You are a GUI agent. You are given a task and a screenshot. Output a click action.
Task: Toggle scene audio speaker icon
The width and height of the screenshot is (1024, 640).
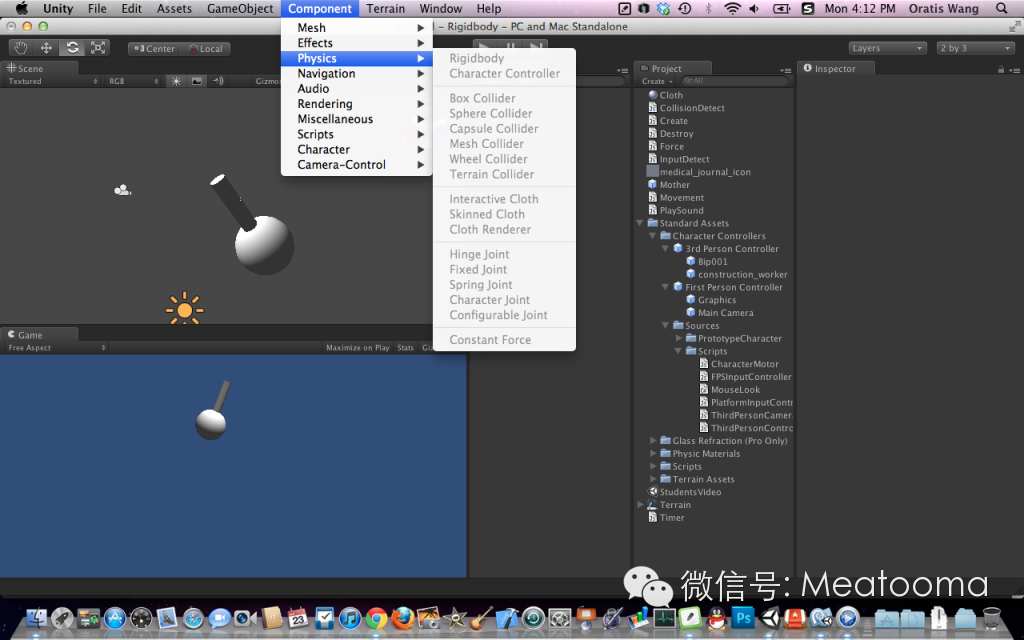217,81
